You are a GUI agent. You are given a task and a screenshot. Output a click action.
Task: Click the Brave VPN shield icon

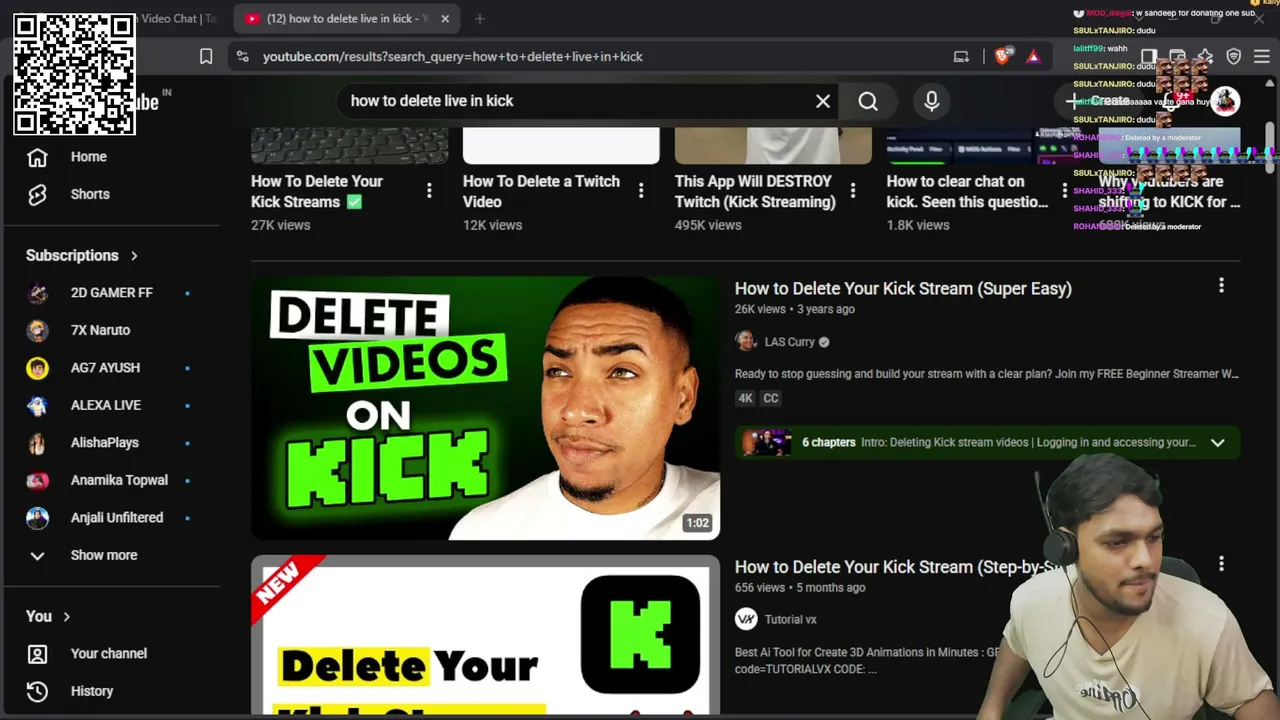coord(1234,57)
